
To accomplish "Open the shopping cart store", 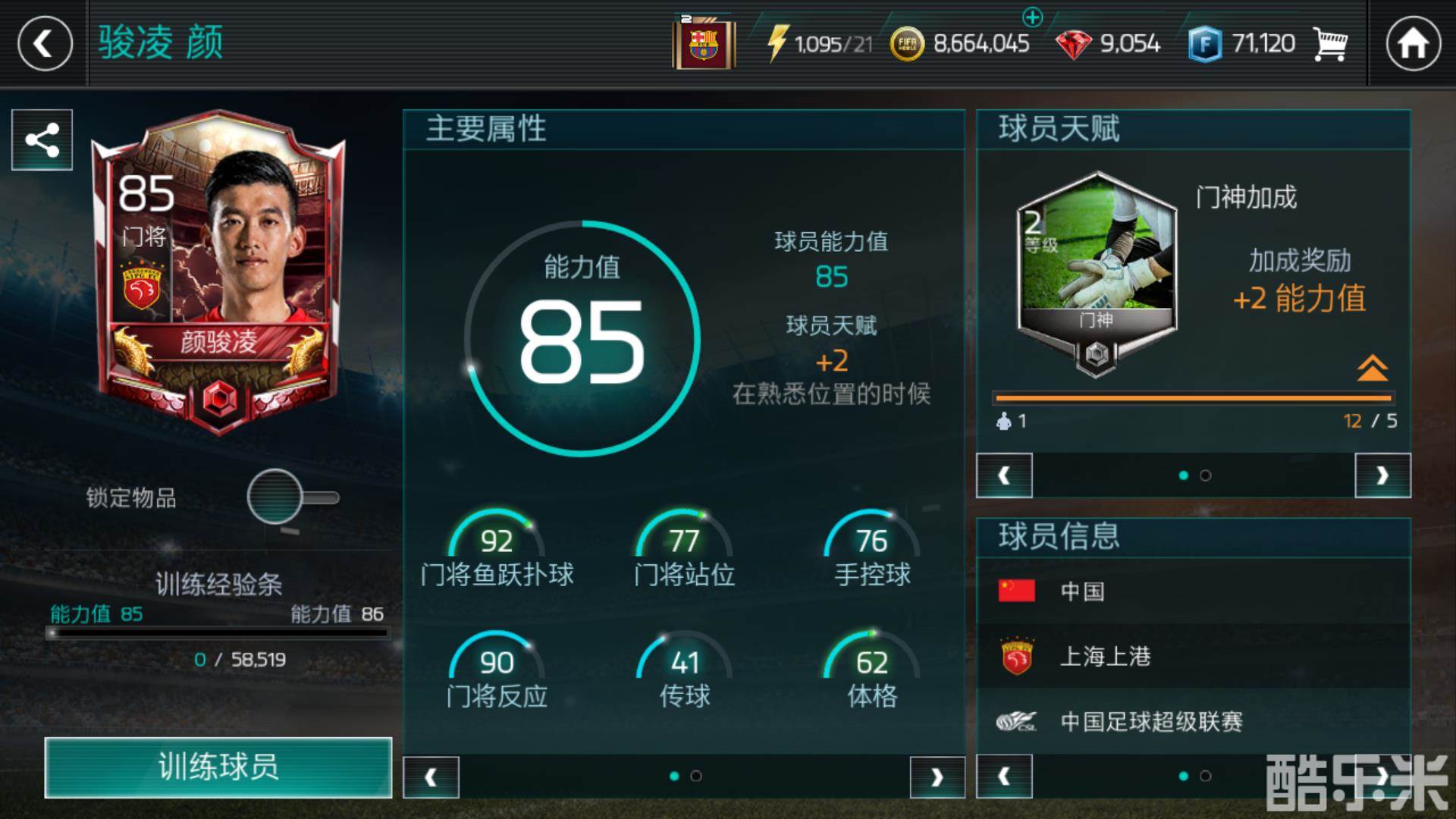I will tap(1330, 44).
